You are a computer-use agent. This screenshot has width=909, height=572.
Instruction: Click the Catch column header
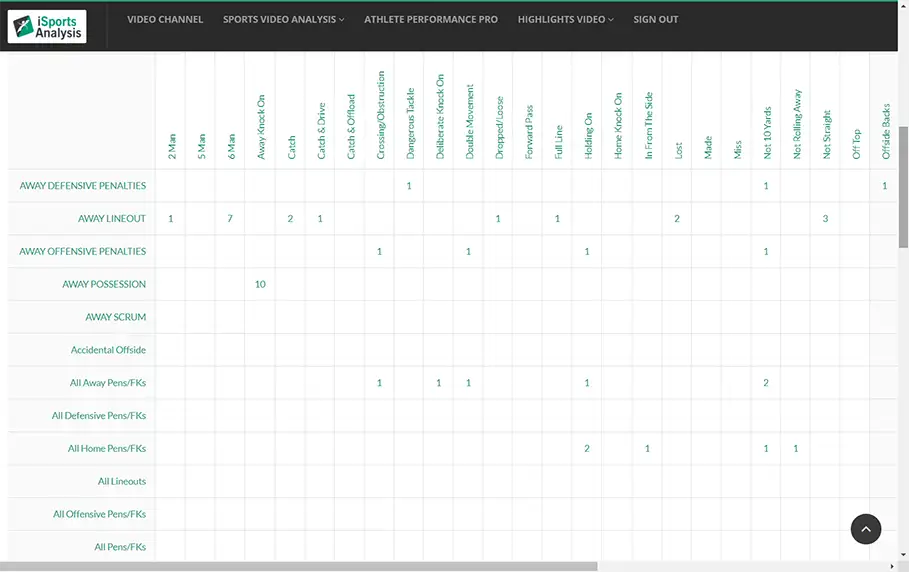pos(291,147)
